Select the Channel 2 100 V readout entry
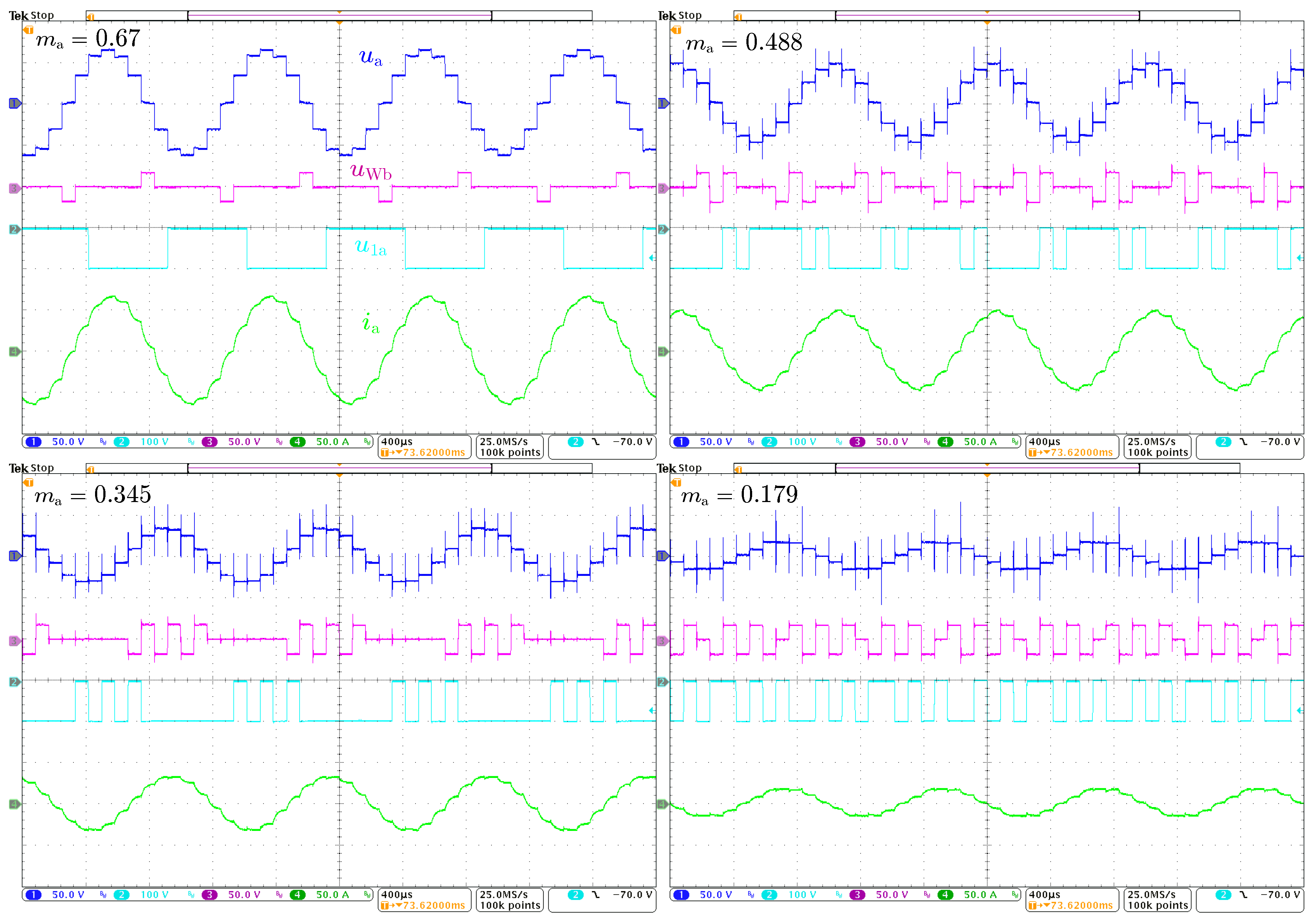Image resolution: width=1316 pixels, height=922 pixels. [155, 442]
